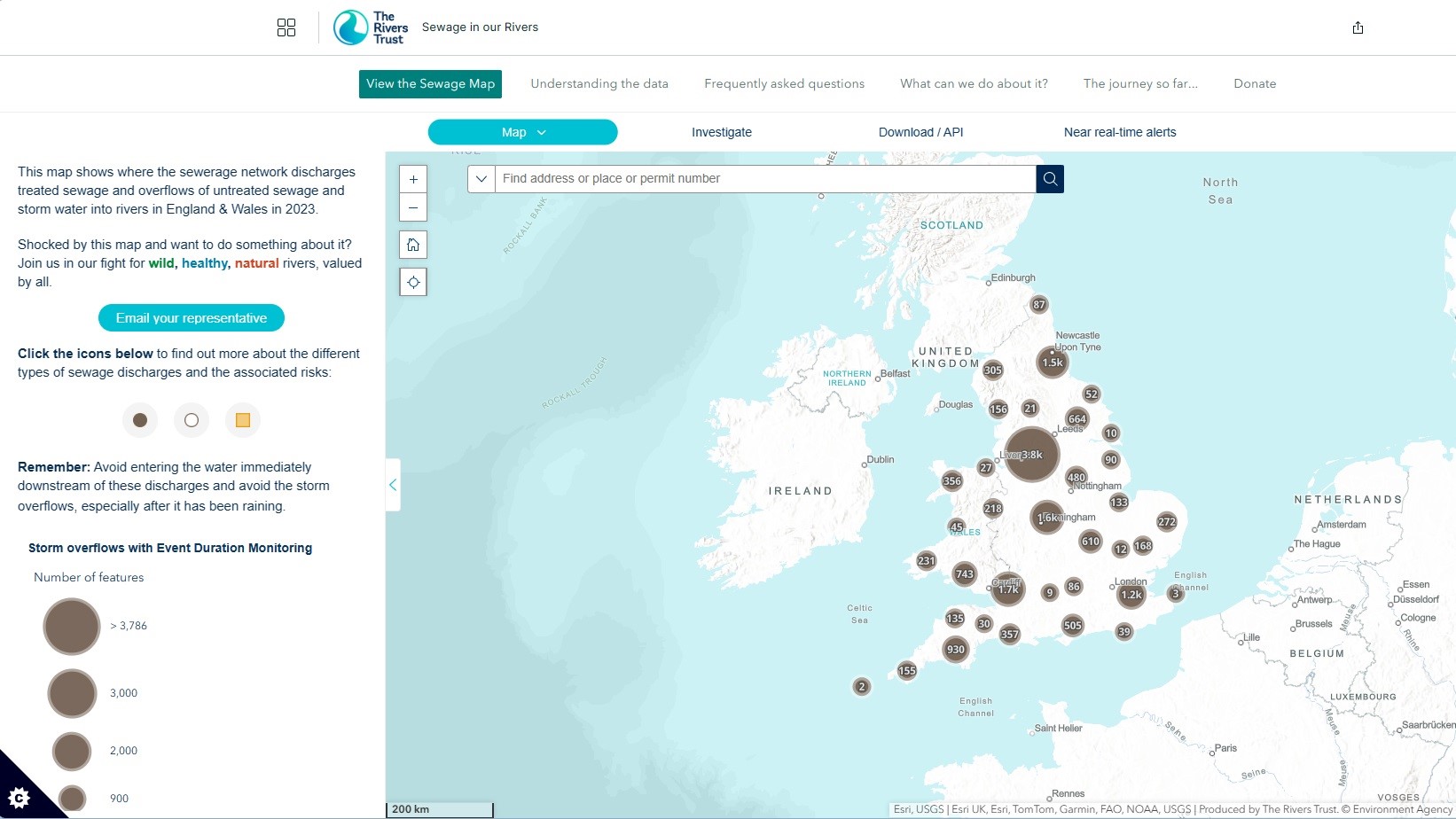
Task: Click the 135 cluster in North Devon
Action: [x=955, y=619]
